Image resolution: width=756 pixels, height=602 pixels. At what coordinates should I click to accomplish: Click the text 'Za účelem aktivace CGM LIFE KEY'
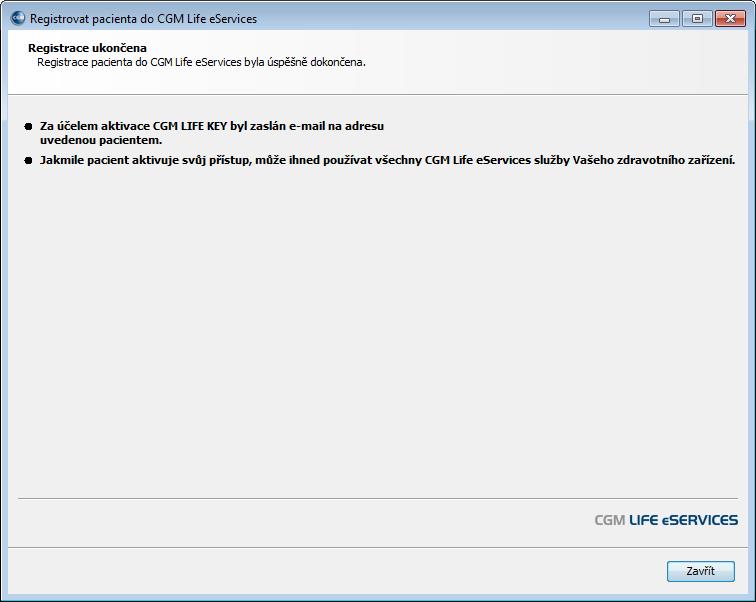point(134,126)
